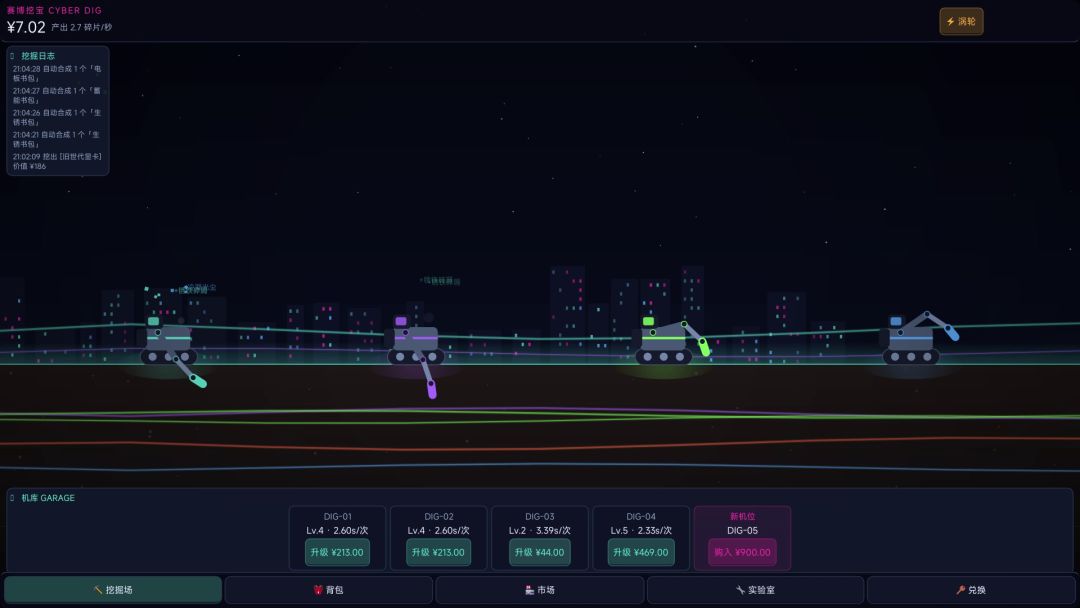Viewport: 1080px width, 608px height.
Task: Upgrade DIG-02 for ¥213.00
Action: coord(438,552)
